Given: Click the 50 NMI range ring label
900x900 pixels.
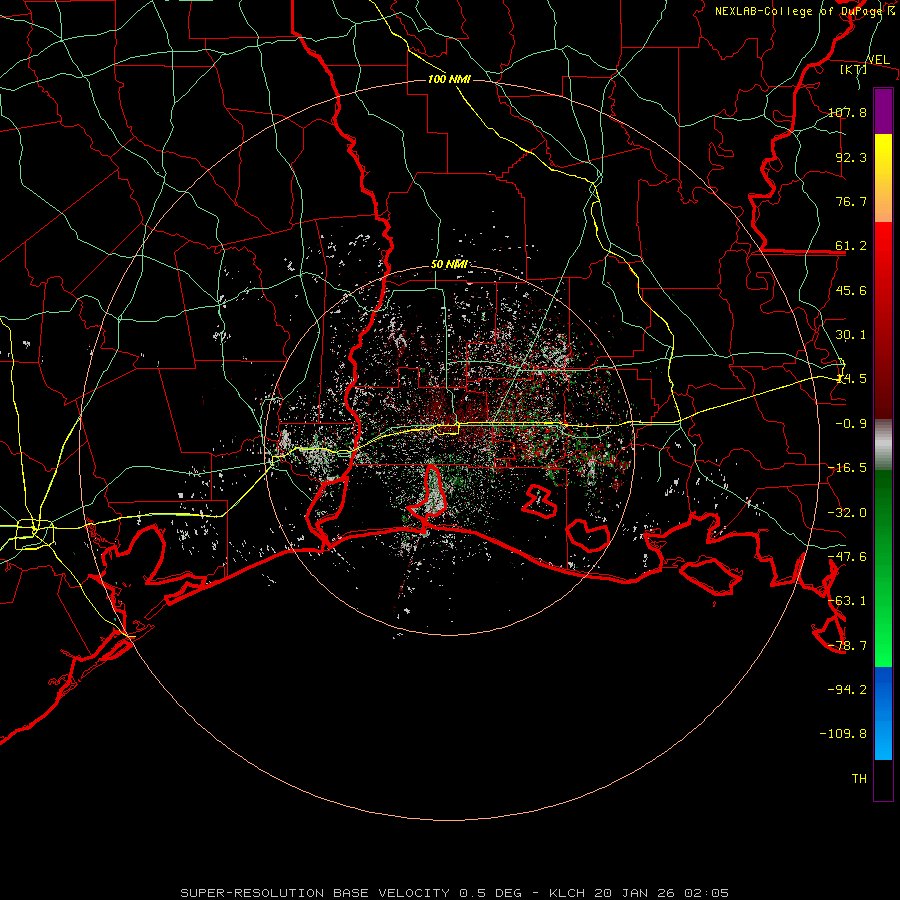Looking at the screenshot, I should (x=449, y=265).
